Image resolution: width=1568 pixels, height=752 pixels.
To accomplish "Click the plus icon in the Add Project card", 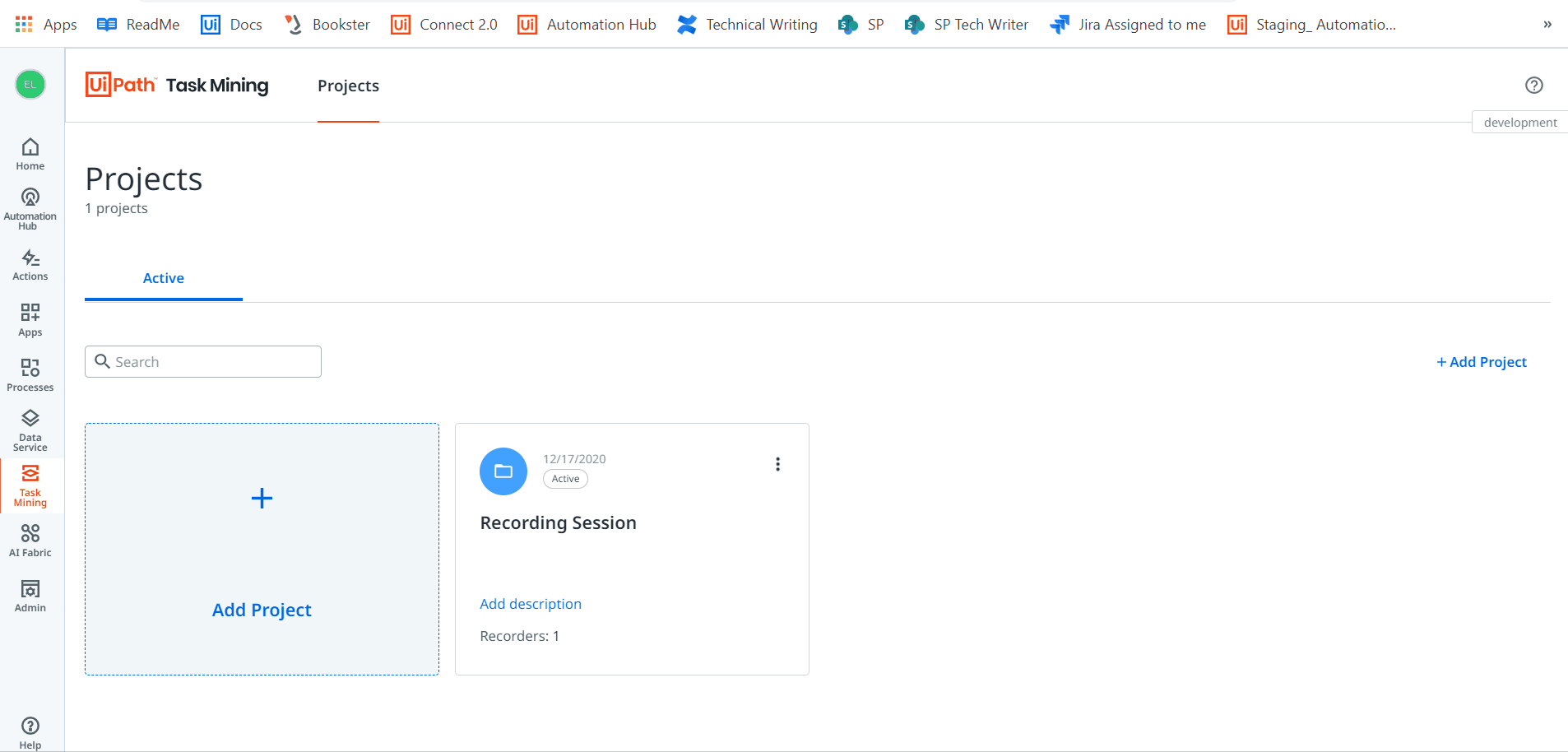I will coord(262,498).
